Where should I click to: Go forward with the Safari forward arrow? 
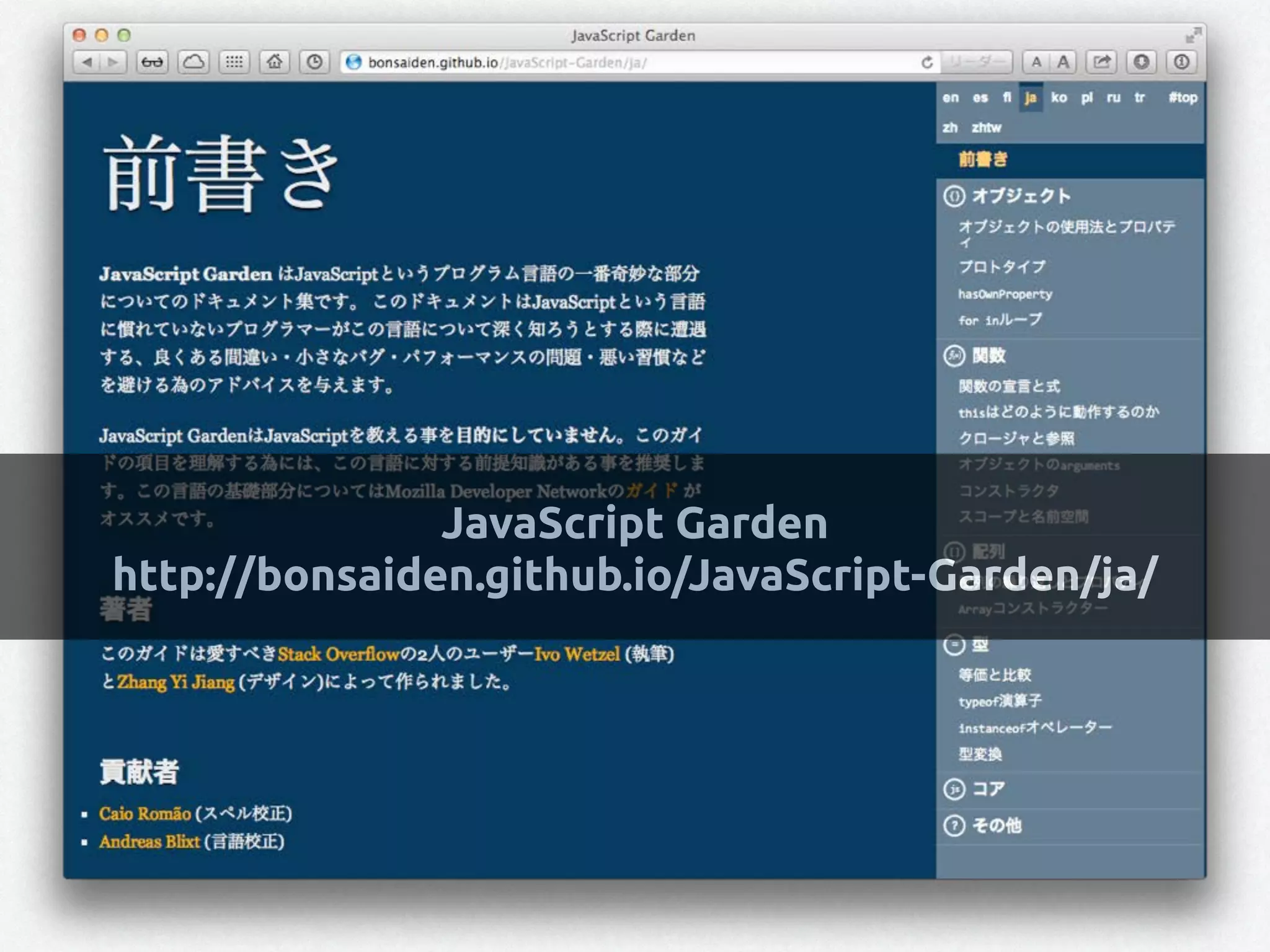(113, 62)
